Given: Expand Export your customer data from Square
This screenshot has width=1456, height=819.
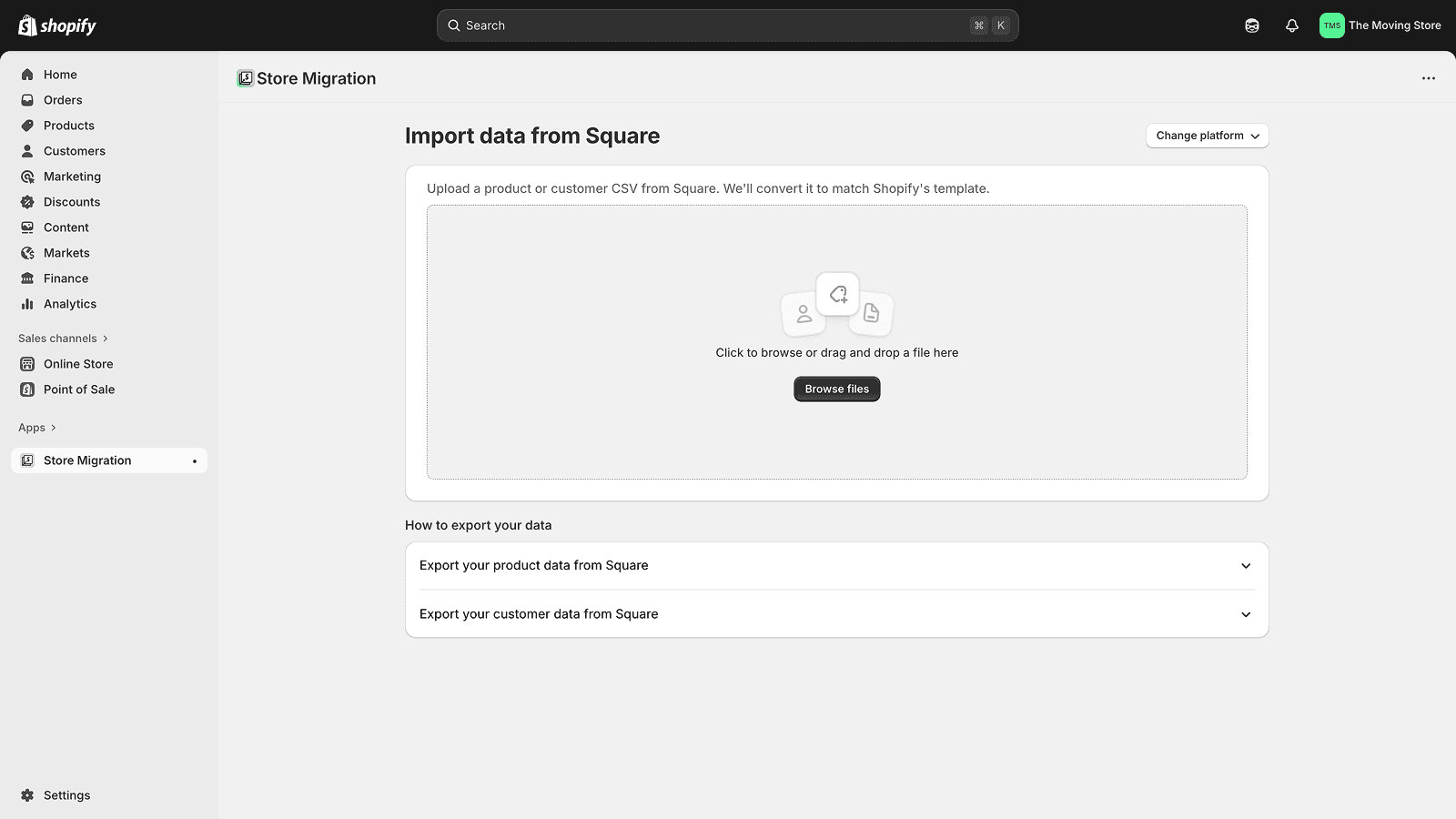Looking at the screenshot, I should coord(837,614).
